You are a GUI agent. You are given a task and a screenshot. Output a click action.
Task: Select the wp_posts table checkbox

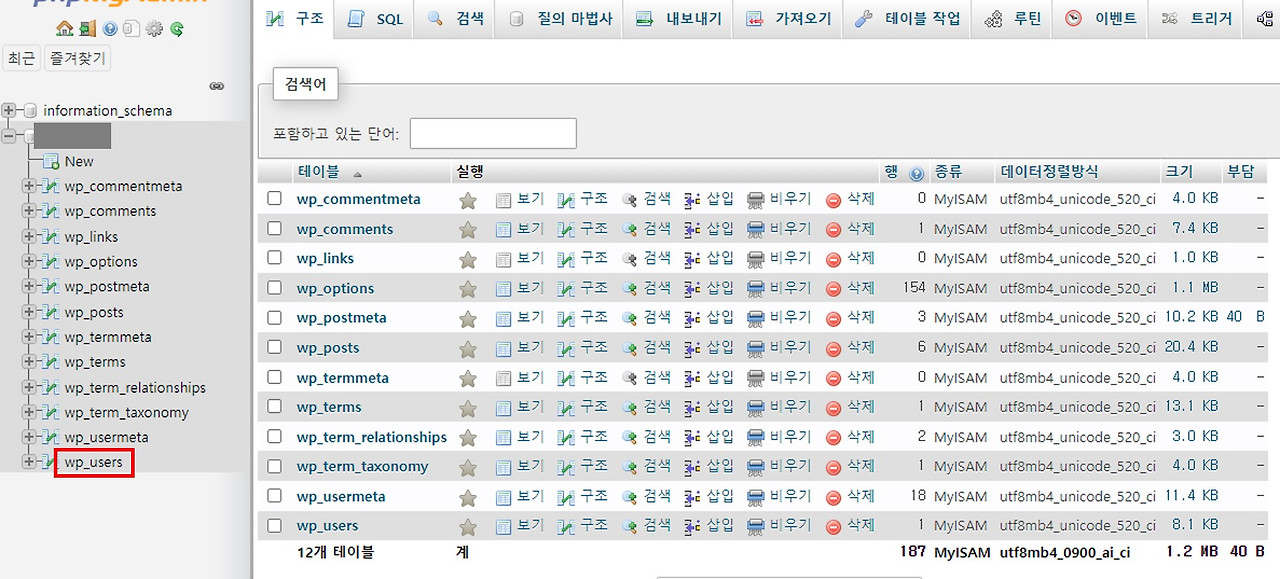coord(275,347)
